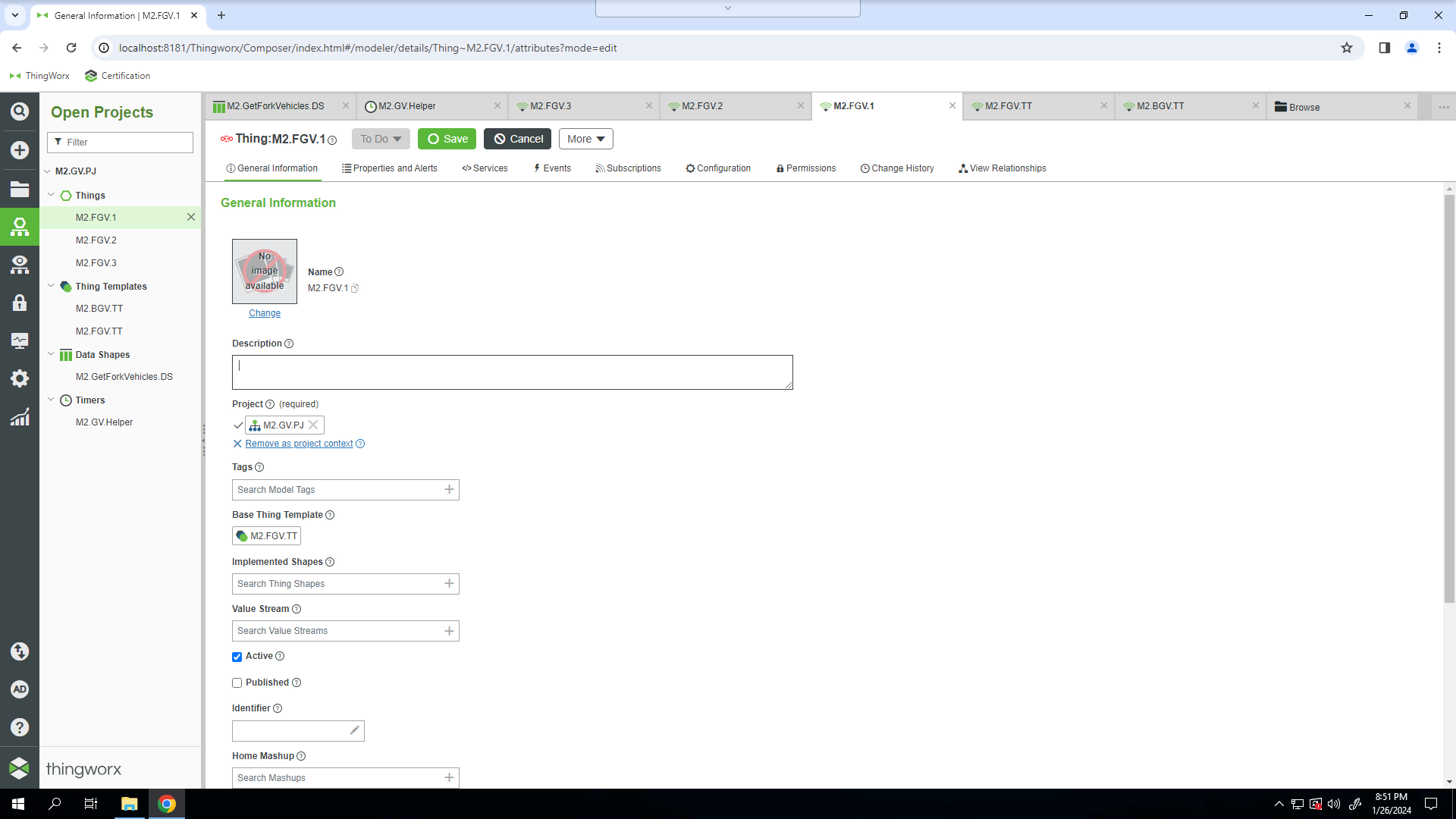The width and height of the screenshot is (1456, 819).
Task: Collapse the Timers tree group
Action: [x=51, y=400]
